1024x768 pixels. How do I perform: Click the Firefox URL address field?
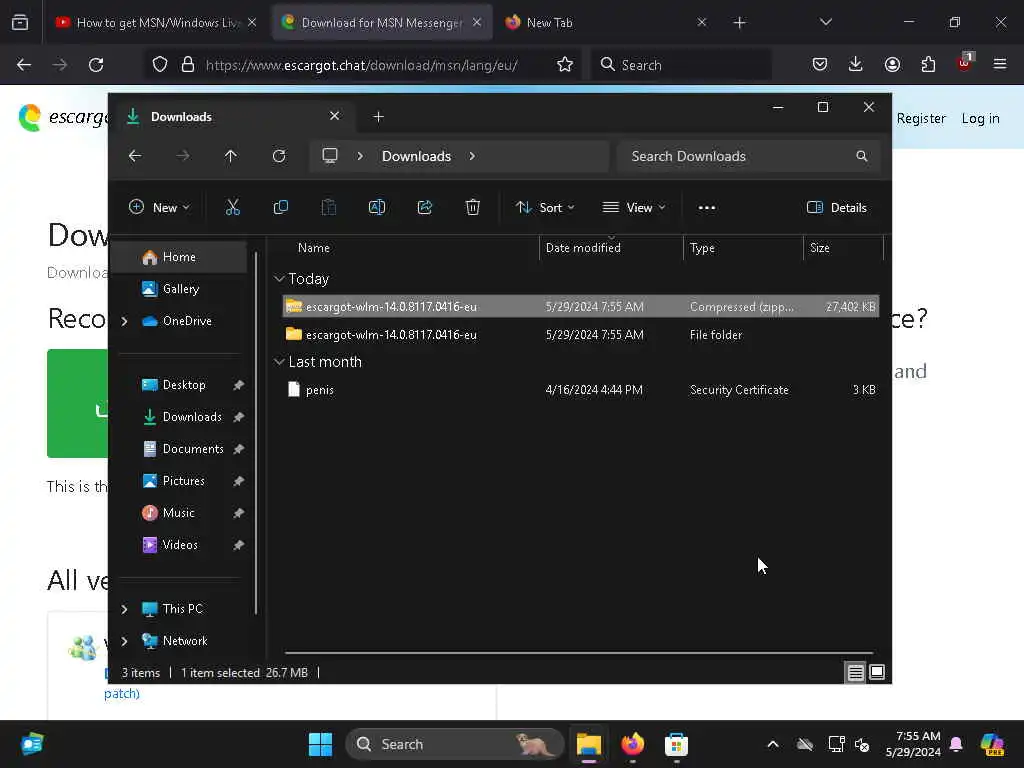point(361,65)
